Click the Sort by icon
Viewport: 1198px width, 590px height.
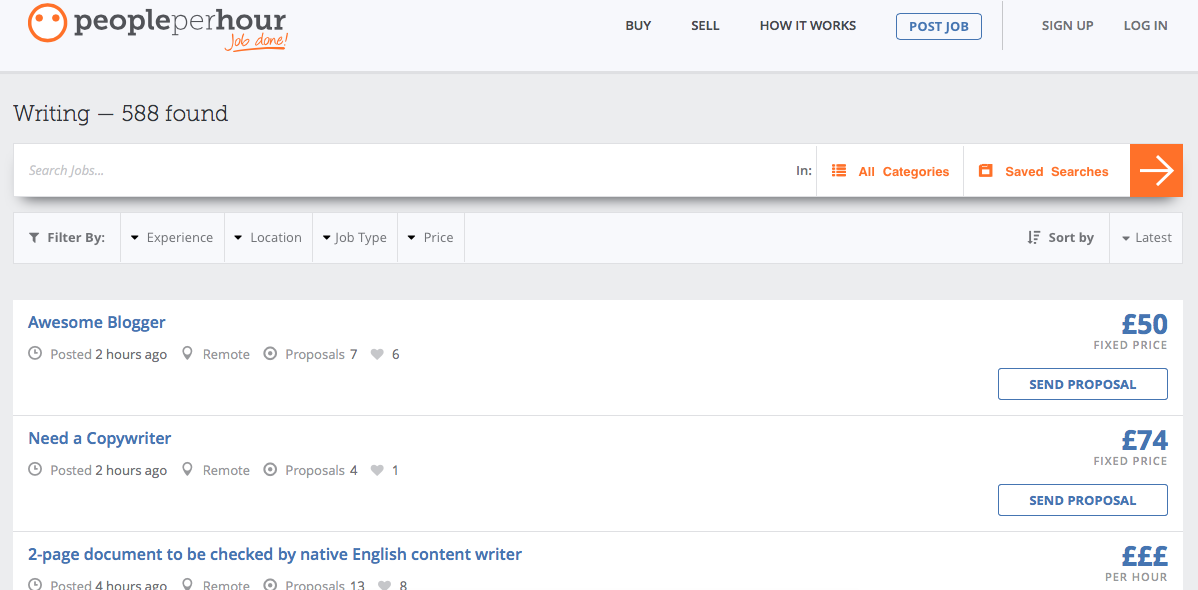tap(1032, 237)
